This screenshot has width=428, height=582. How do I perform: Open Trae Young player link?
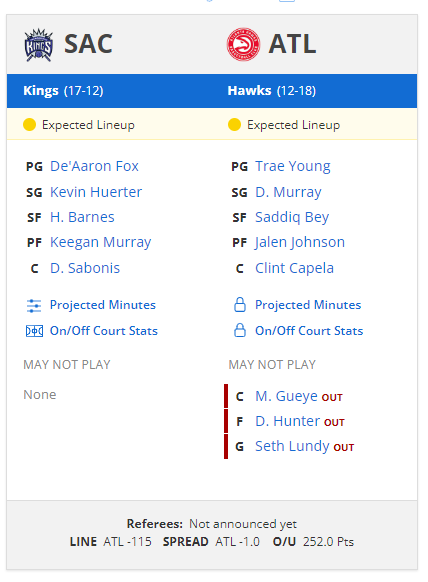[x=293, y=166]
